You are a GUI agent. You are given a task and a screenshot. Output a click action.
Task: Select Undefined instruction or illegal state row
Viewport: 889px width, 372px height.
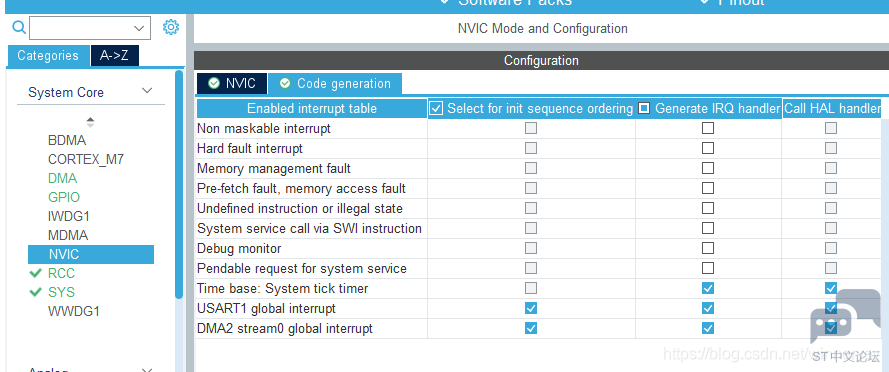[539, 208]
